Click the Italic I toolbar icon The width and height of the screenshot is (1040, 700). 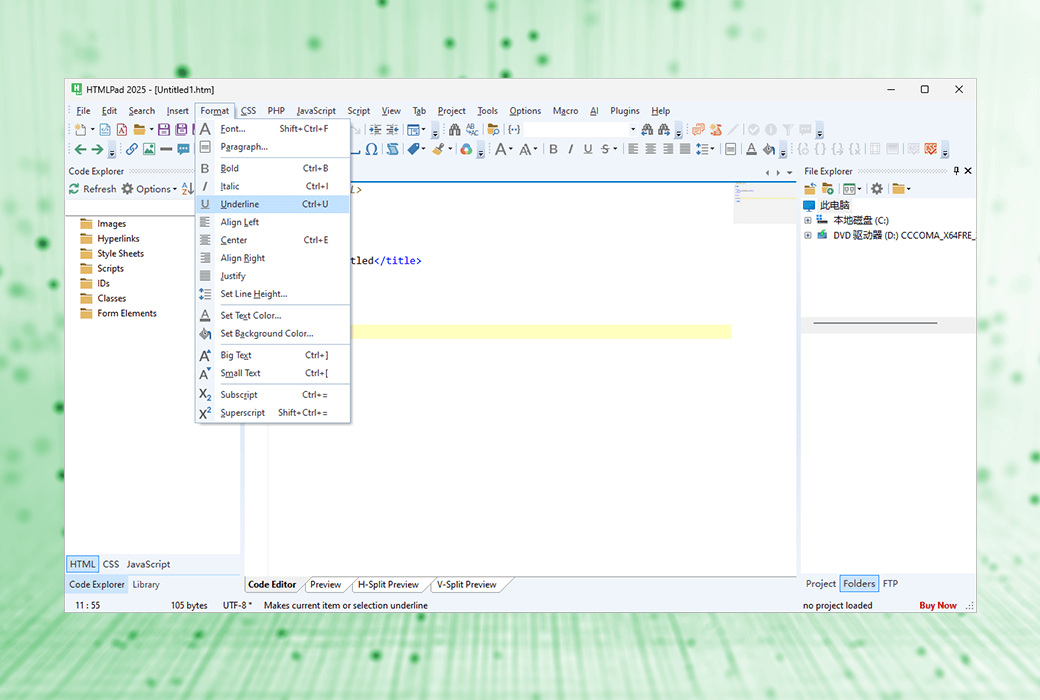(x=570, y=149)
